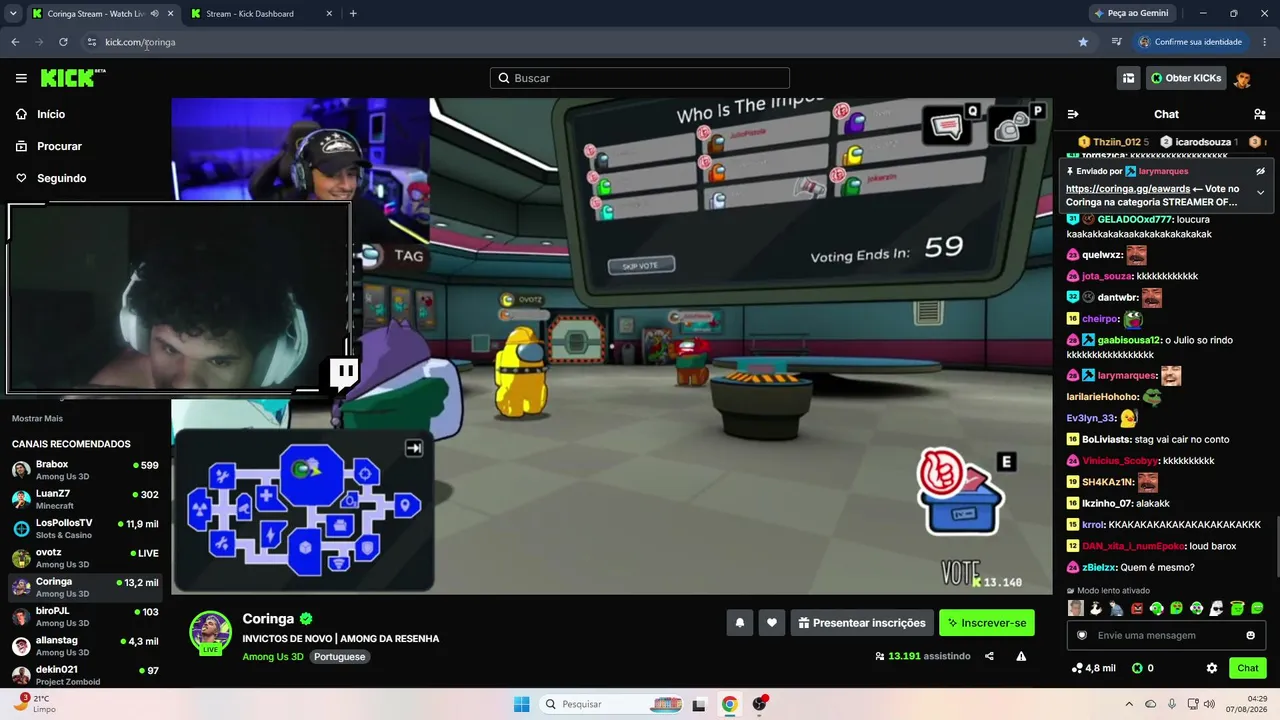1280x720 pixels.
Task: Pick the white duck emote
Action: 1096,608
